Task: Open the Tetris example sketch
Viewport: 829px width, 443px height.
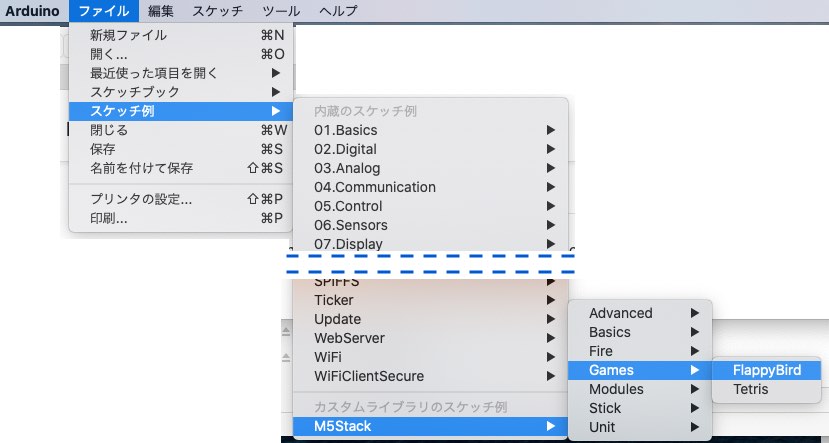Action: (767, 389)
